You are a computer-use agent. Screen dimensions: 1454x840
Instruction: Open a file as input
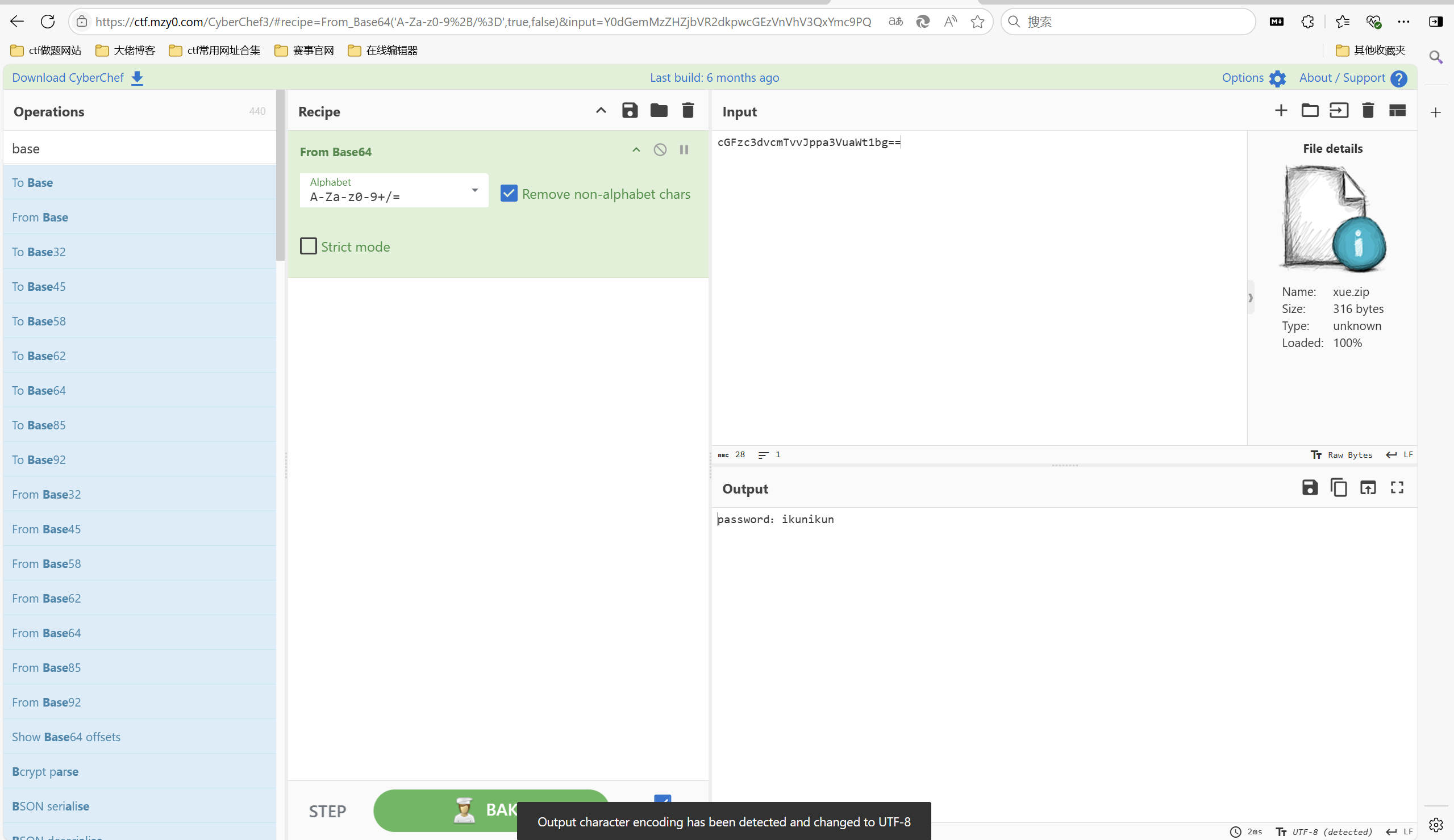pos(1339,110)
